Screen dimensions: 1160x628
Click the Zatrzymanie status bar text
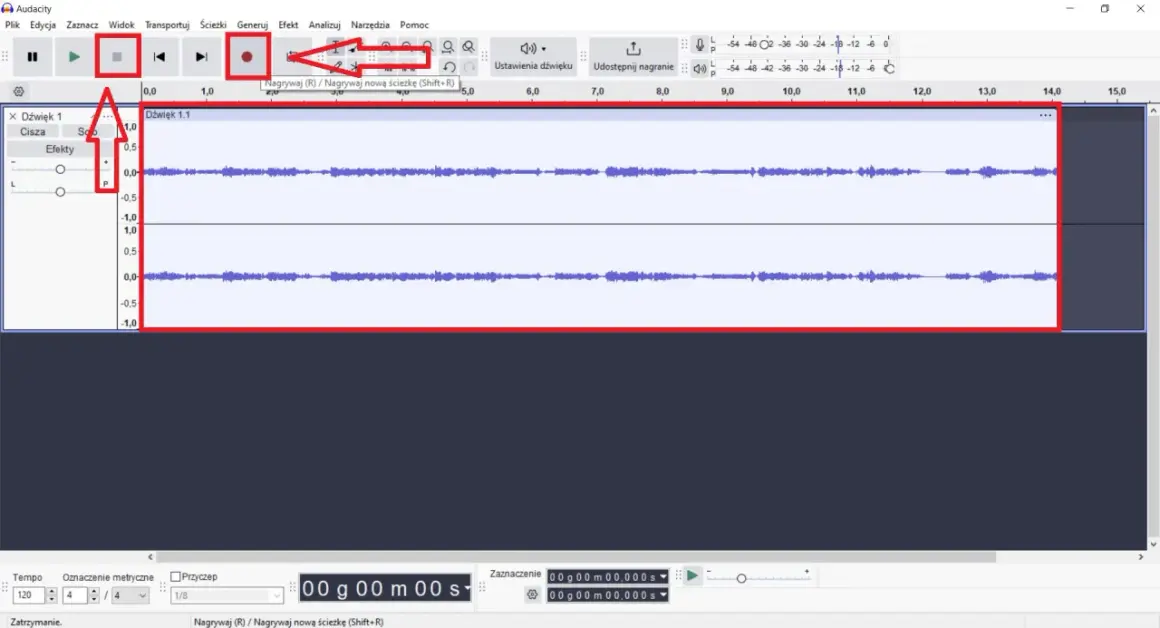coord(36,622)
